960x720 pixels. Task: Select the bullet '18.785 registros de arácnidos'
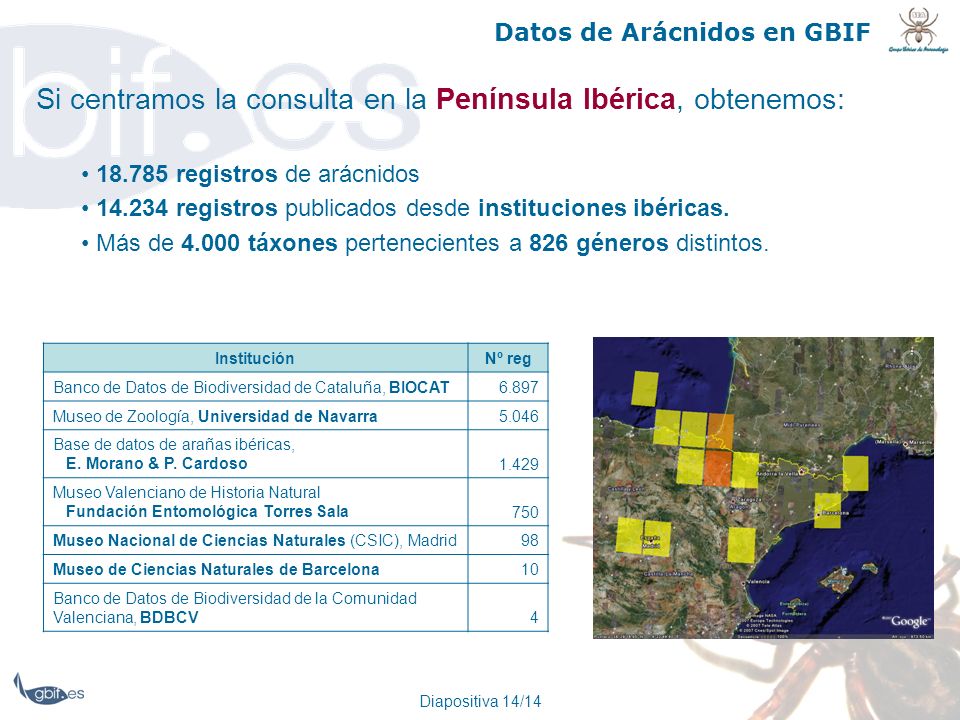[x=250, y=174]
